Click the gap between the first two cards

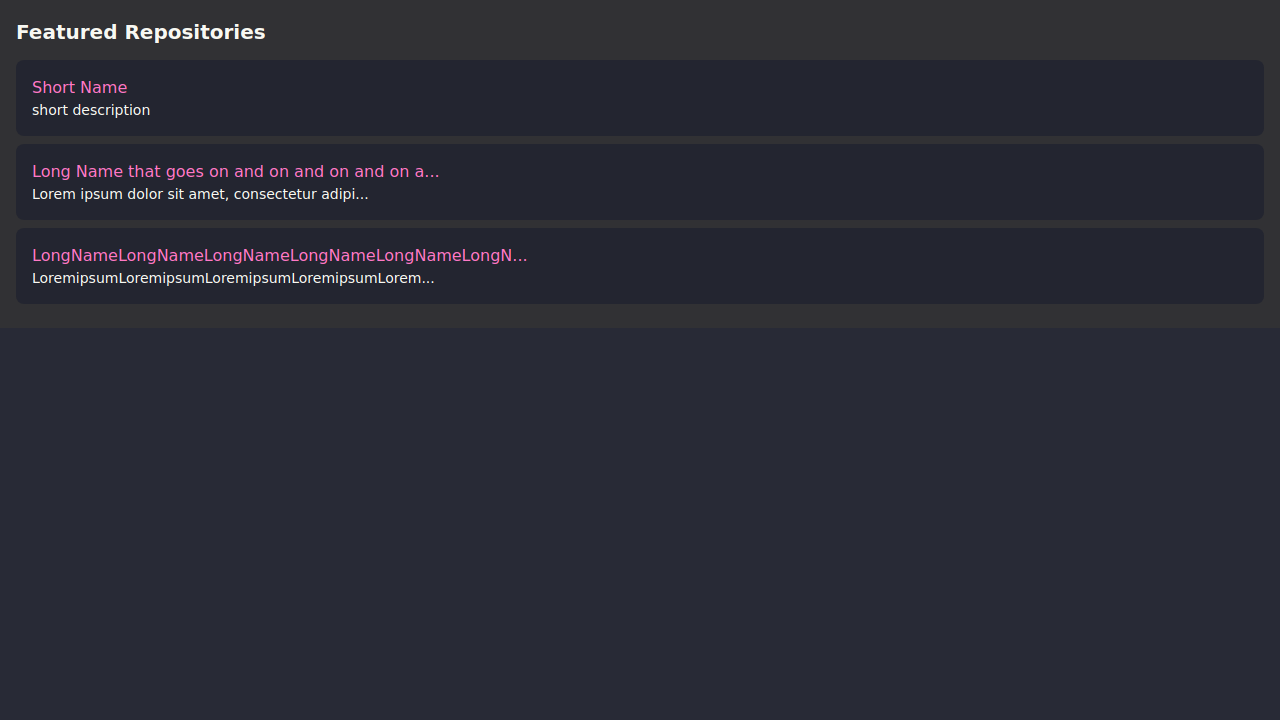pos(640,140)
